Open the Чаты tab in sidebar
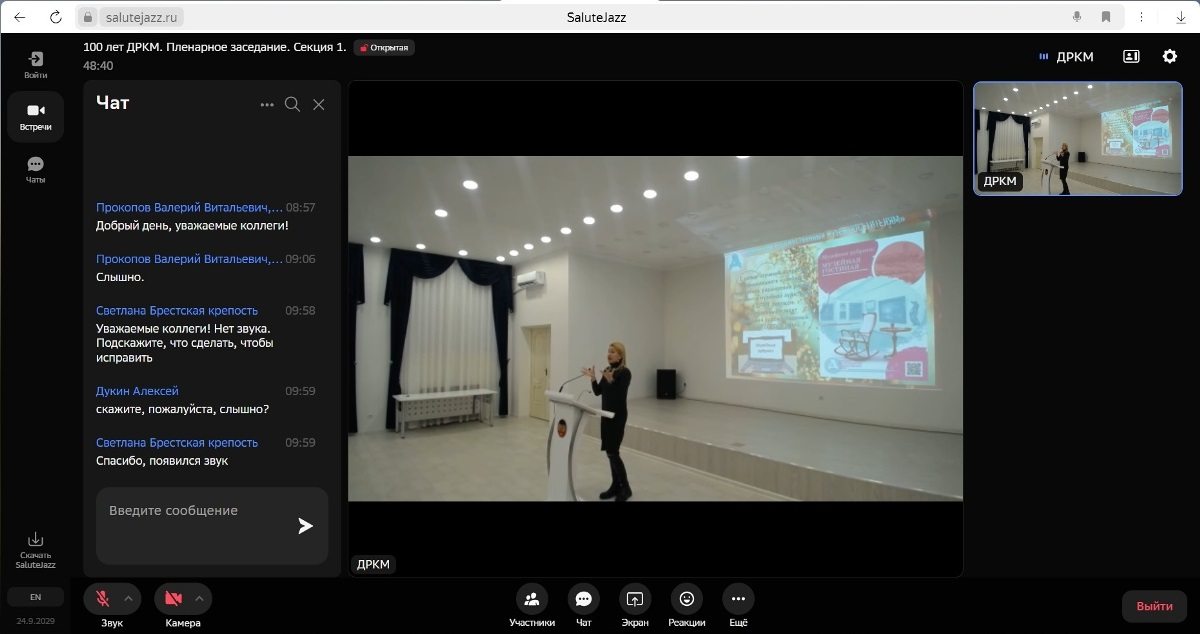This screenshot has height=634, width=1200. 36,169
